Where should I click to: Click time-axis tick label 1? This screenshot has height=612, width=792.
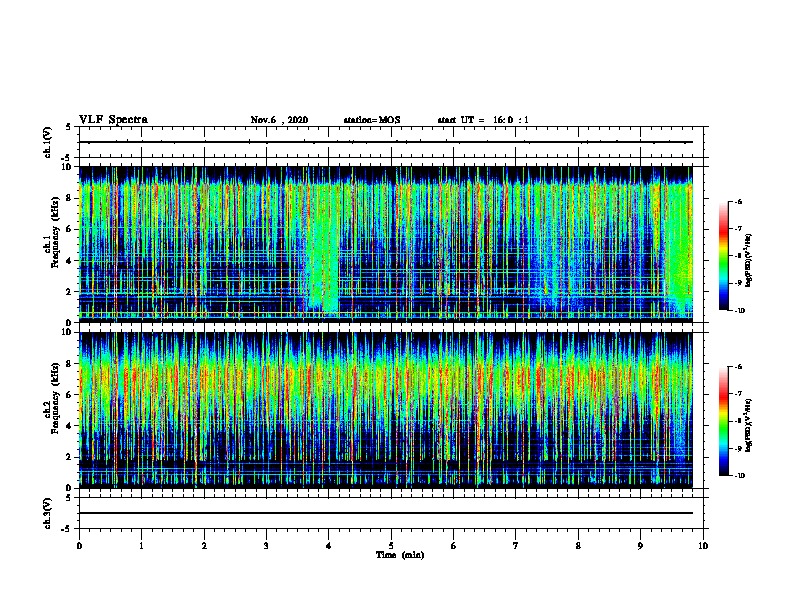[x=141, y=546]
